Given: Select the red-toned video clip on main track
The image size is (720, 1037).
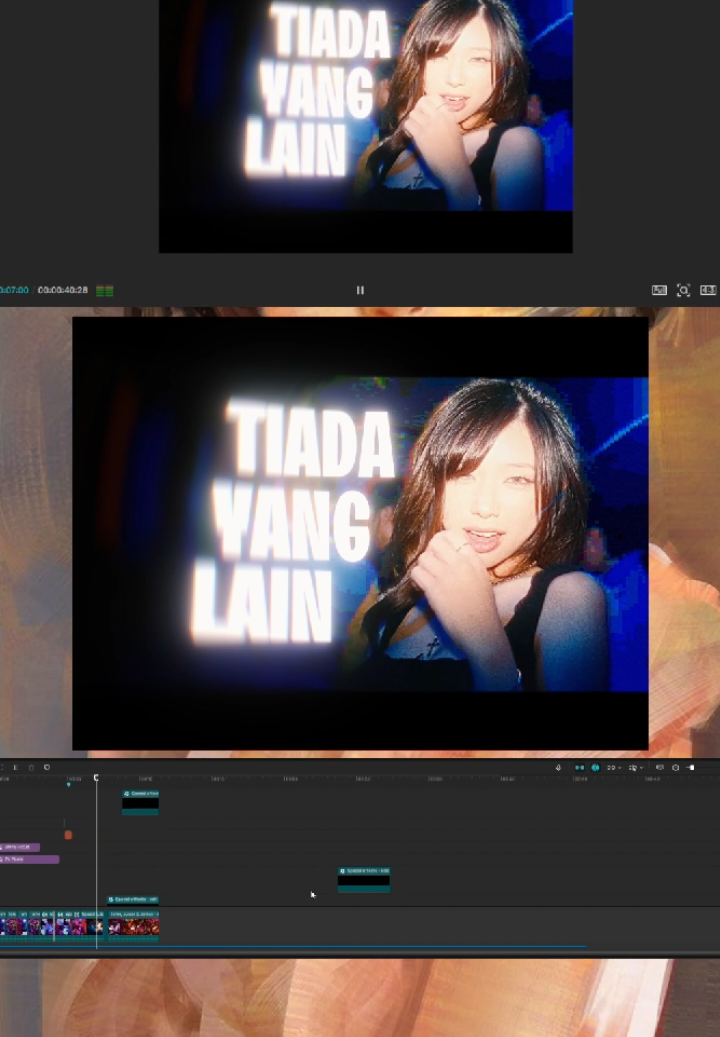Looking at the screenshot, I should (x=134, y=925).
